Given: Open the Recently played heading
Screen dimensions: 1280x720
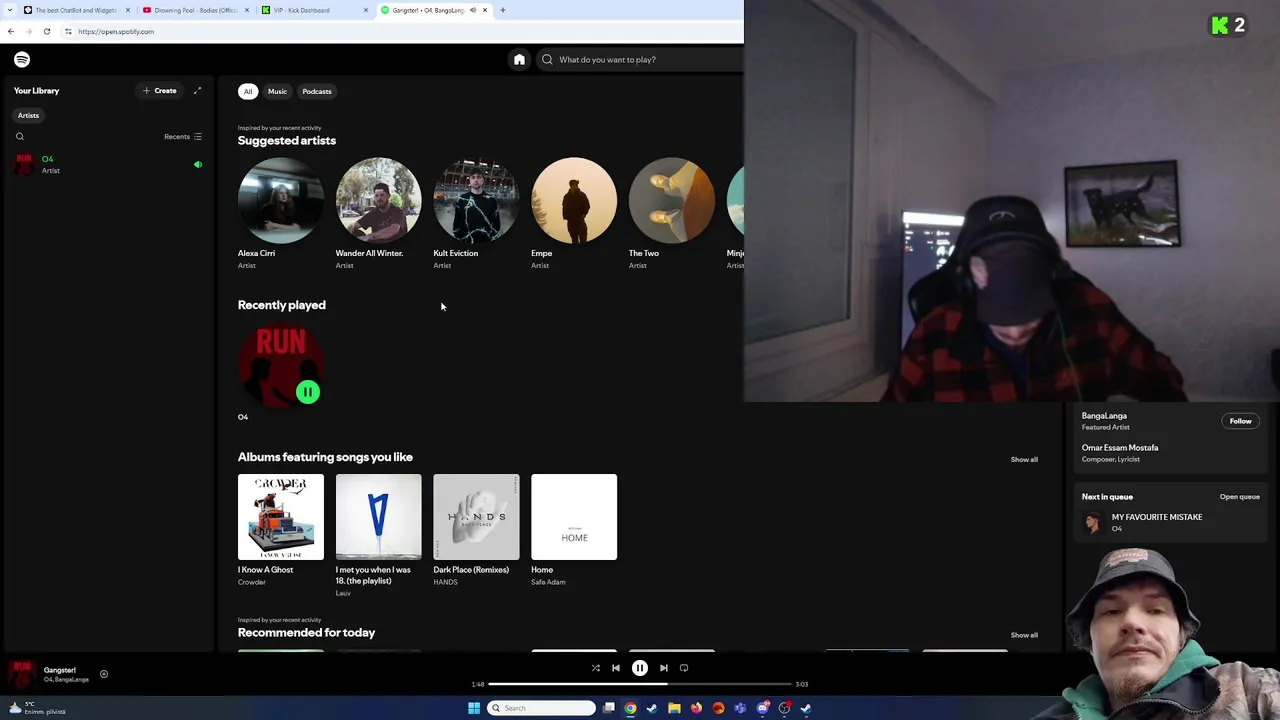Looking at the screenshot, I should pos(282,305).
